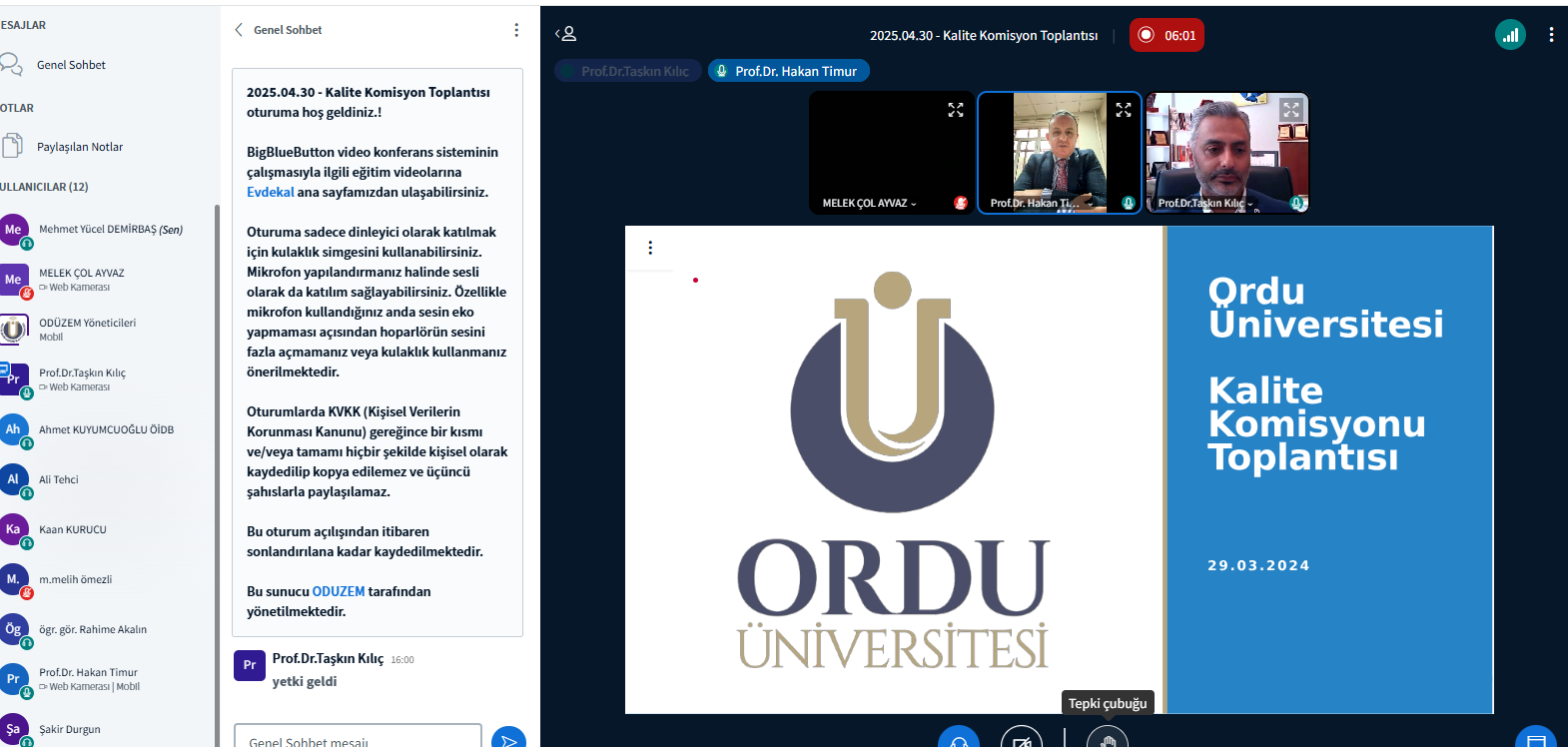Open the Tepki çubuğu raise-hand button
Viewport: 1568px width, 747px height.
[1108, 737]
